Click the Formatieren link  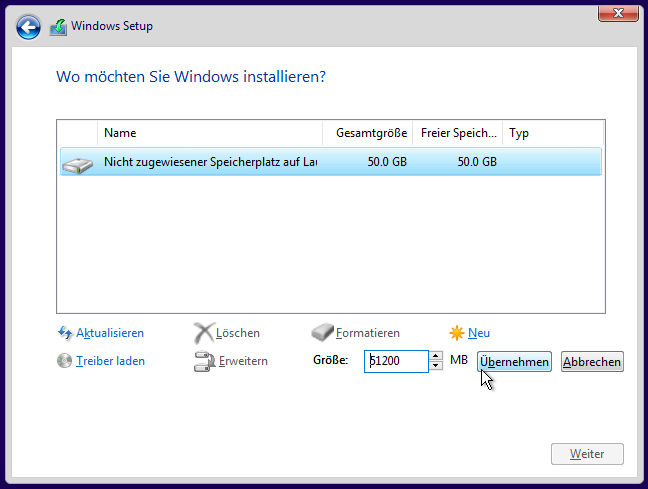[x=367, y=333]
